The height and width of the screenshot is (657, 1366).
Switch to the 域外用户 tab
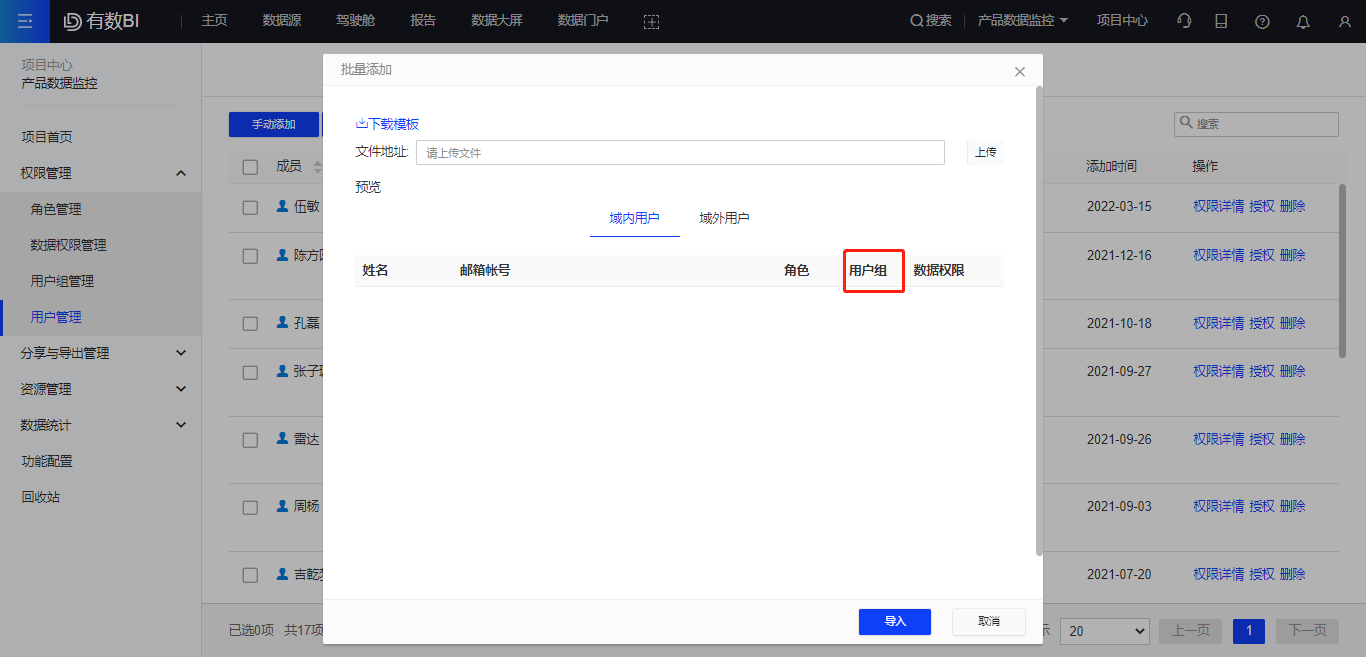[723, 218]
